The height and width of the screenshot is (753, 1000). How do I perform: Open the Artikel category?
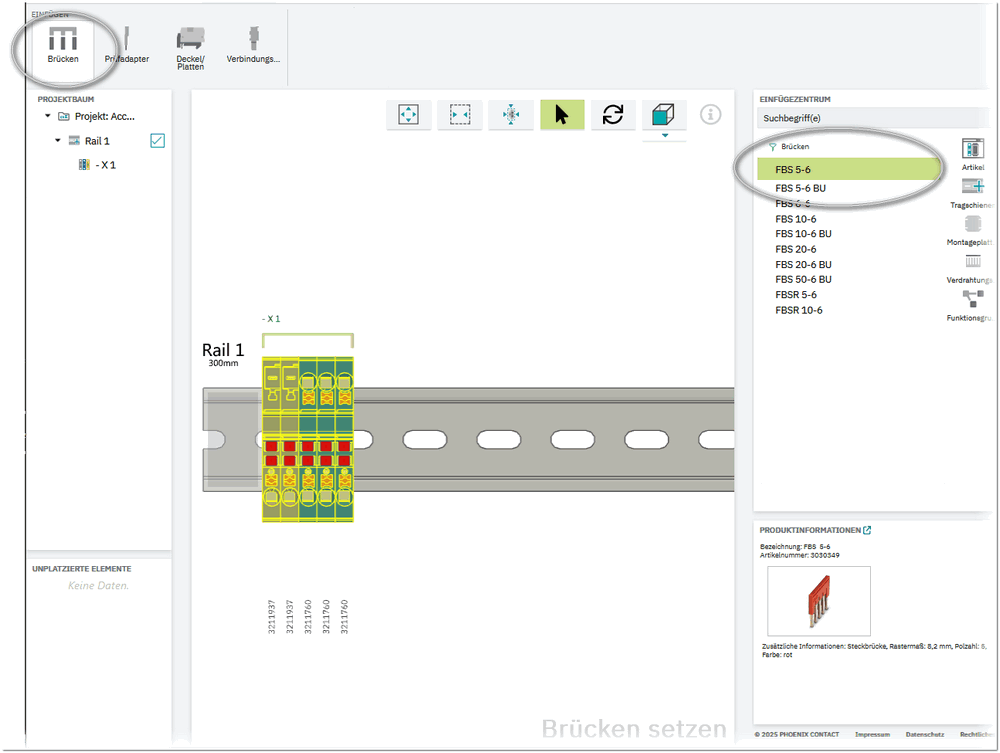coord(973,154)
